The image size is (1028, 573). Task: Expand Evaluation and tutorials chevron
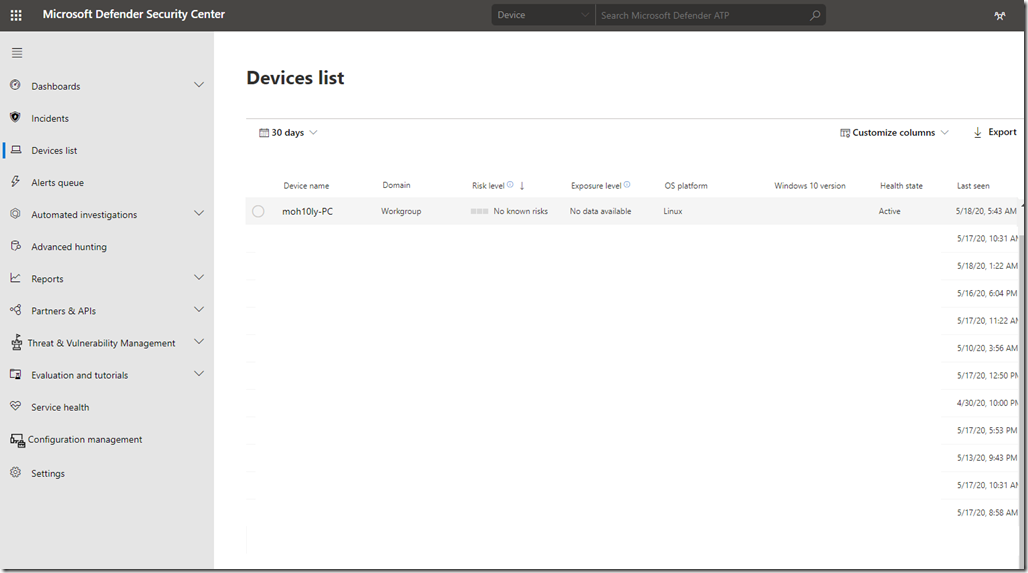(x=199, y=374)
